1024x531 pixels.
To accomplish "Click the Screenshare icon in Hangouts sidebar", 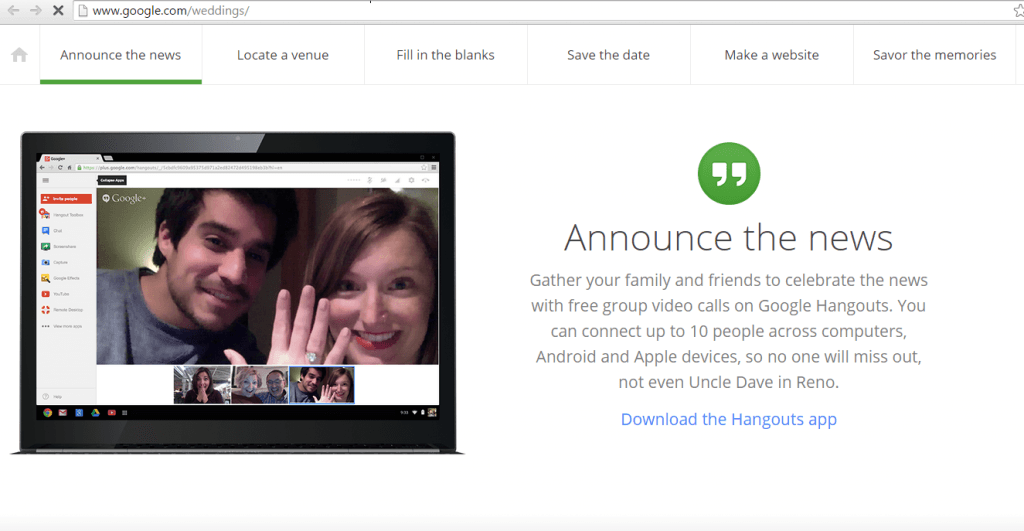I will tap(46, 246).
